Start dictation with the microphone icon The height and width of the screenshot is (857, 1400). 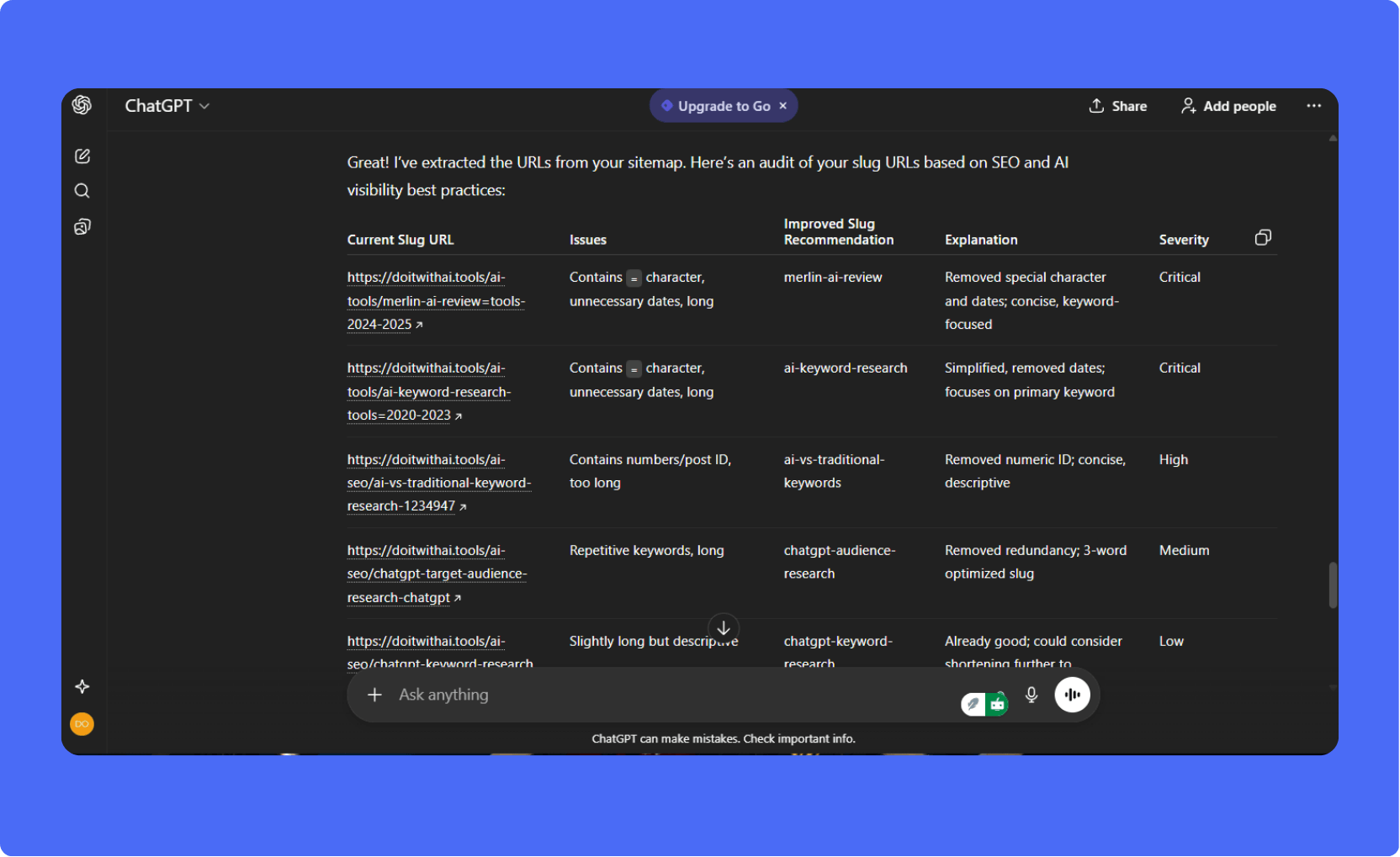click(1031, 695)
